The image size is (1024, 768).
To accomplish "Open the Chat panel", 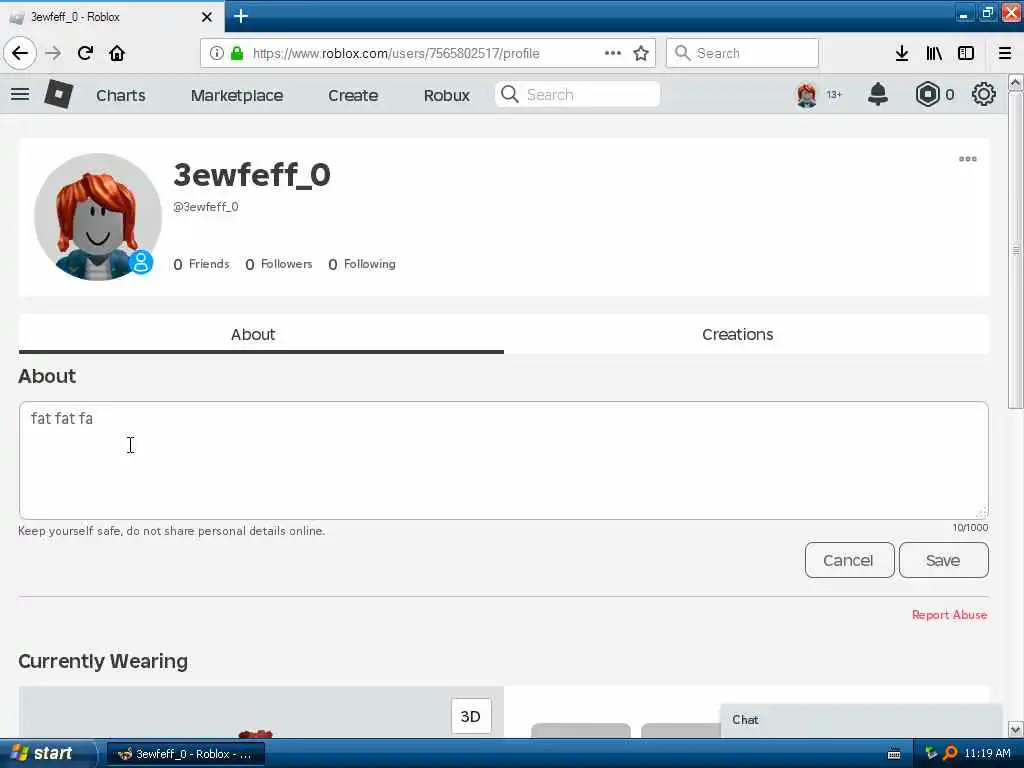I will pos(861,720).
